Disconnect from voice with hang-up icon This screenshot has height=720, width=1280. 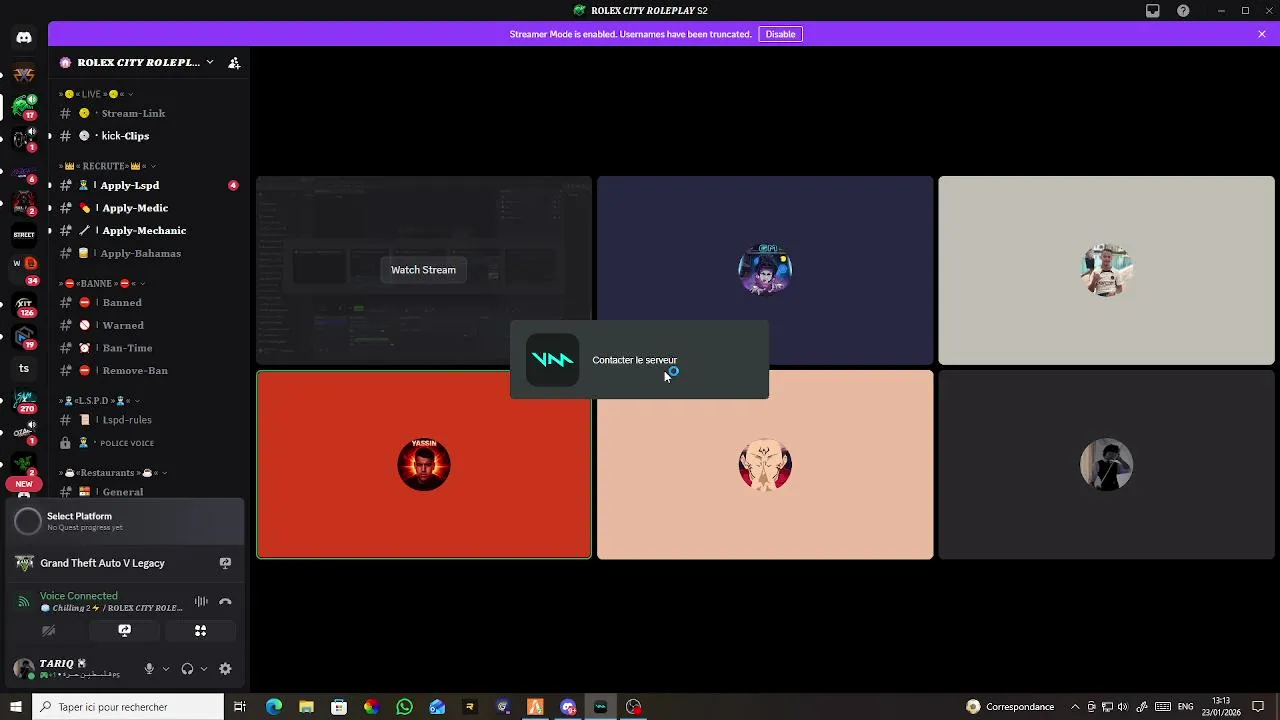[225, 601]
